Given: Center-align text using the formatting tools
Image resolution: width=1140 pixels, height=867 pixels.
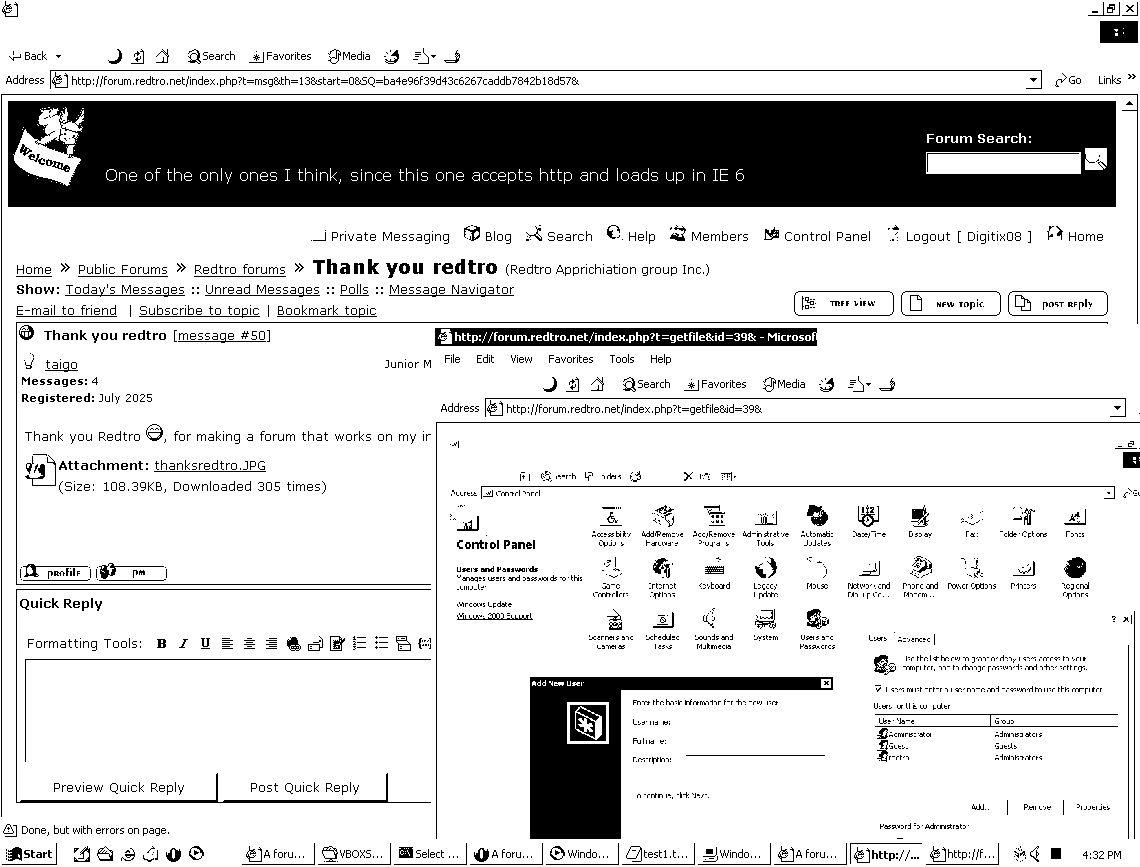Looking at the screenshot, I should coord(249,644).
